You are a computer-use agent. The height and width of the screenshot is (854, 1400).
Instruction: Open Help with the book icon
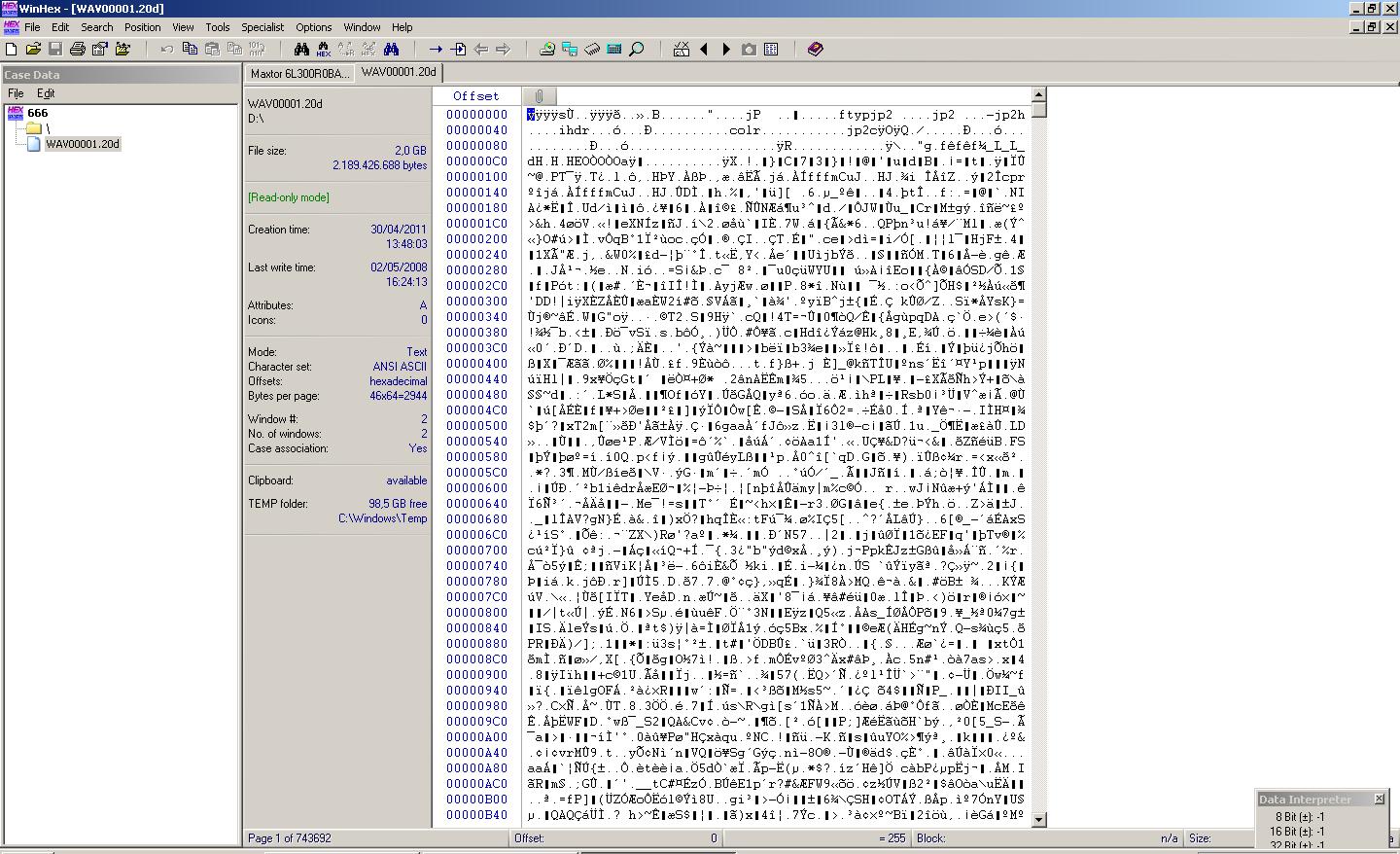point(816,49)
